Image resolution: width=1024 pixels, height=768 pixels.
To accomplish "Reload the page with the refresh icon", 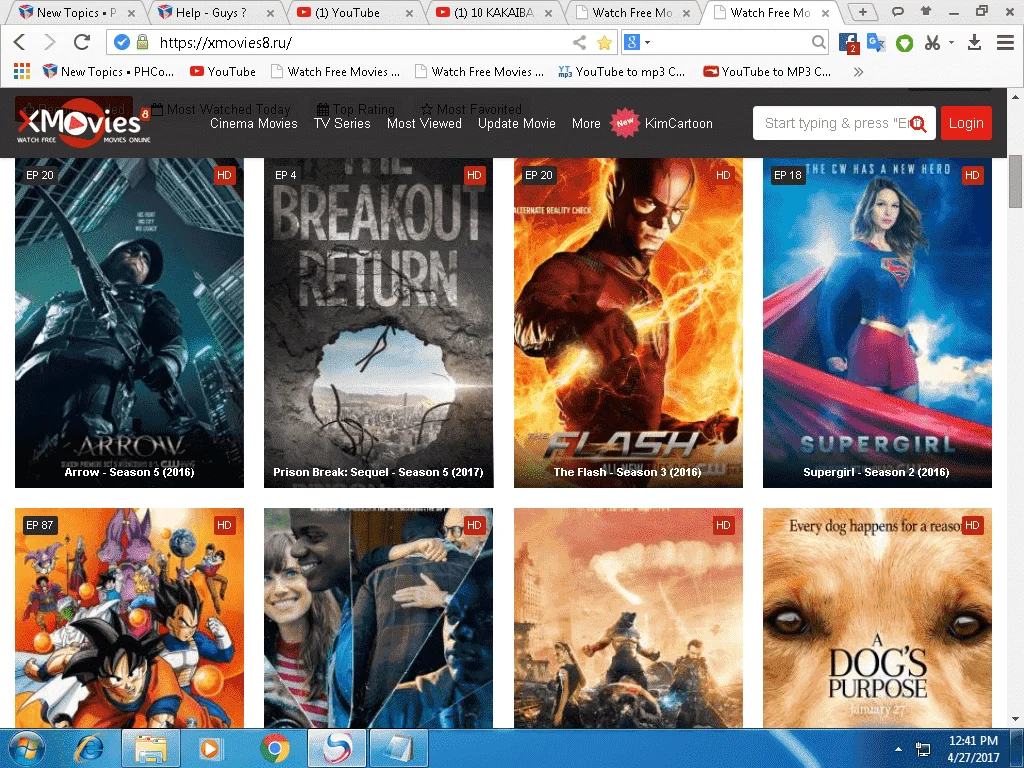I will [82, 42].
